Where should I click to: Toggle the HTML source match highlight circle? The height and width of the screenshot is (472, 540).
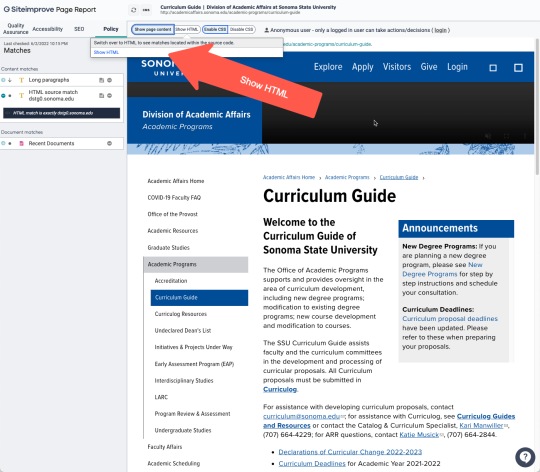[x=3, y=95]
